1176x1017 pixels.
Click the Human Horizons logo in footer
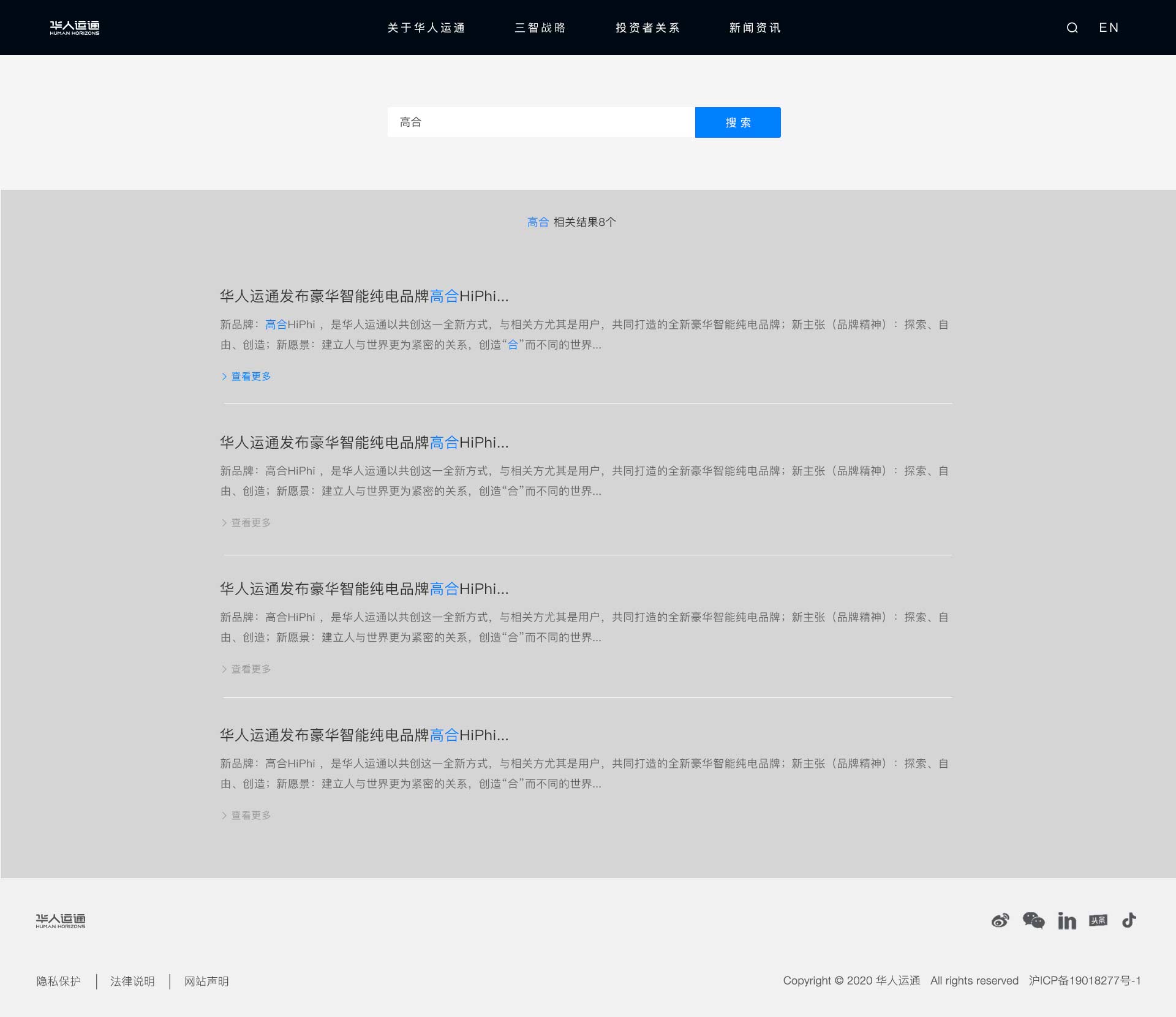point(61,921)
